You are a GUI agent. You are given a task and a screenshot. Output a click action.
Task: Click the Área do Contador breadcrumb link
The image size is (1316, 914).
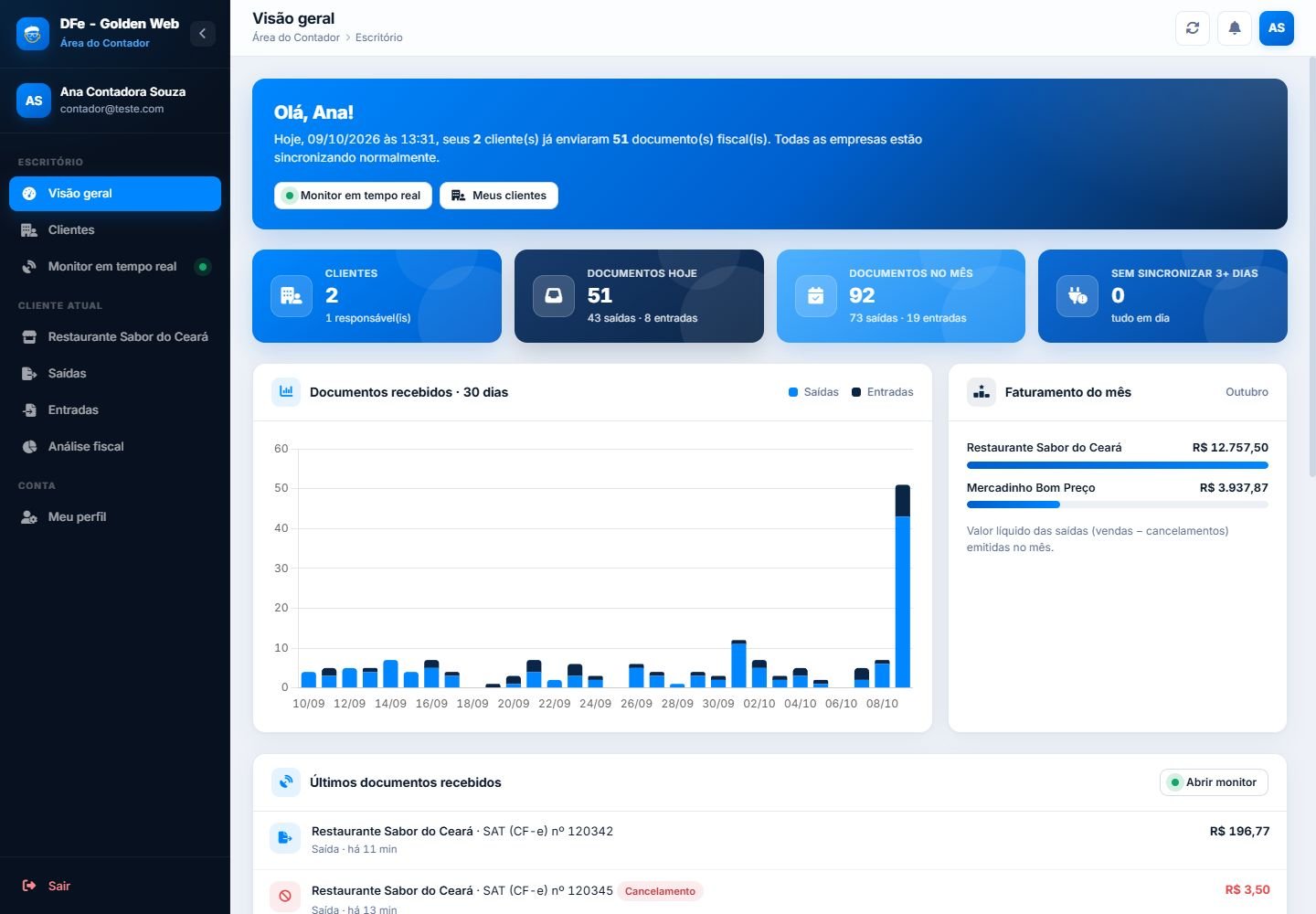(x=296, y=37)
